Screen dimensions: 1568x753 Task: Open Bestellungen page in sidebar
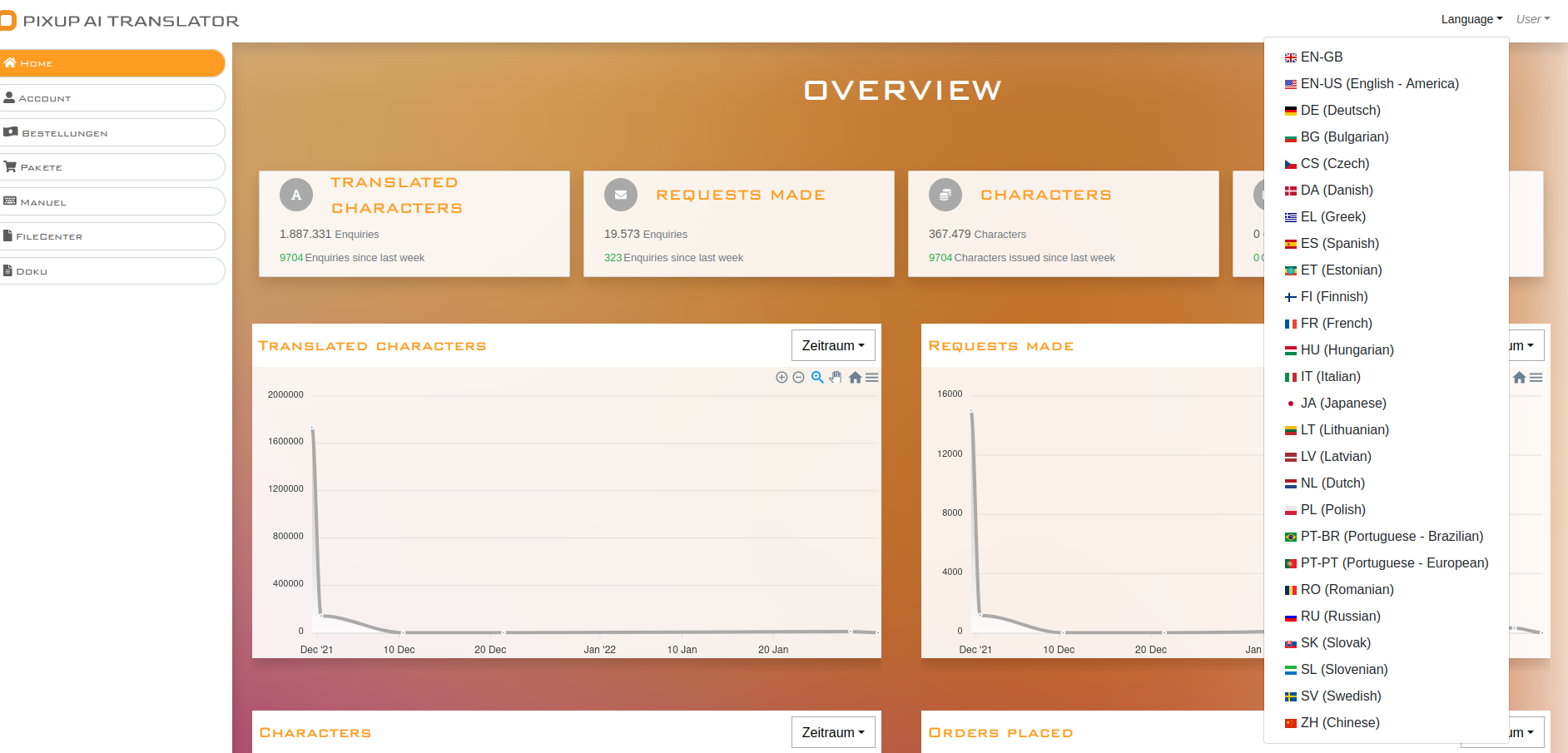(112, 133)
